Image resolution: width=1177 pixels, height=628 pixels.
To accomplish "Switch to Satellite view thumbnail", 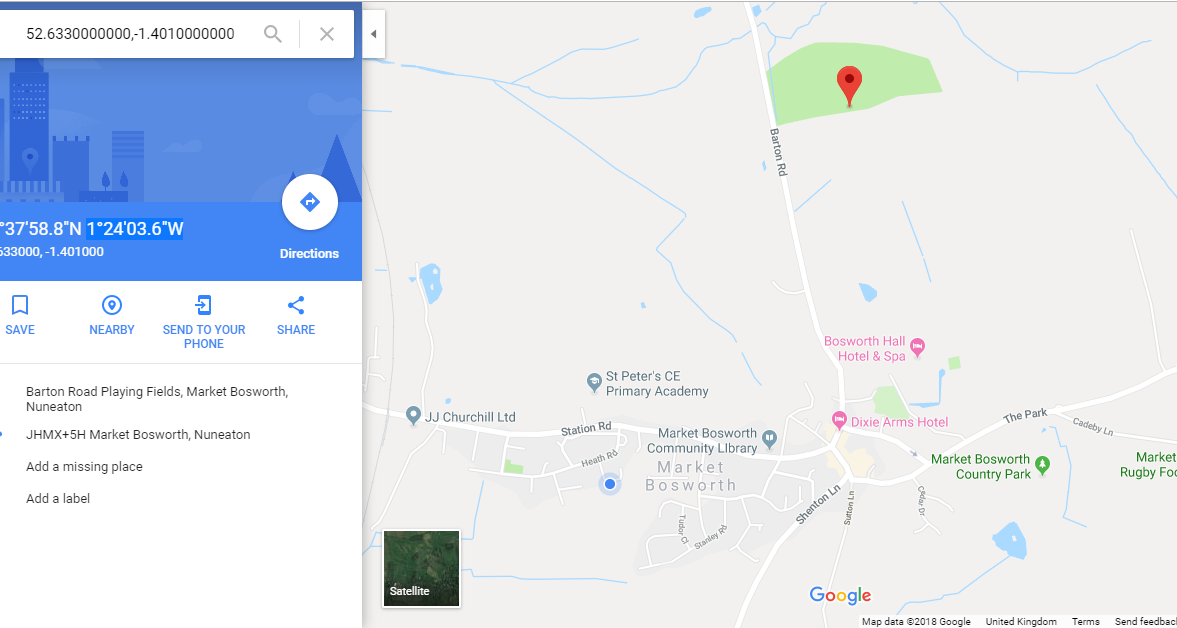I will [x=421, y=568].
